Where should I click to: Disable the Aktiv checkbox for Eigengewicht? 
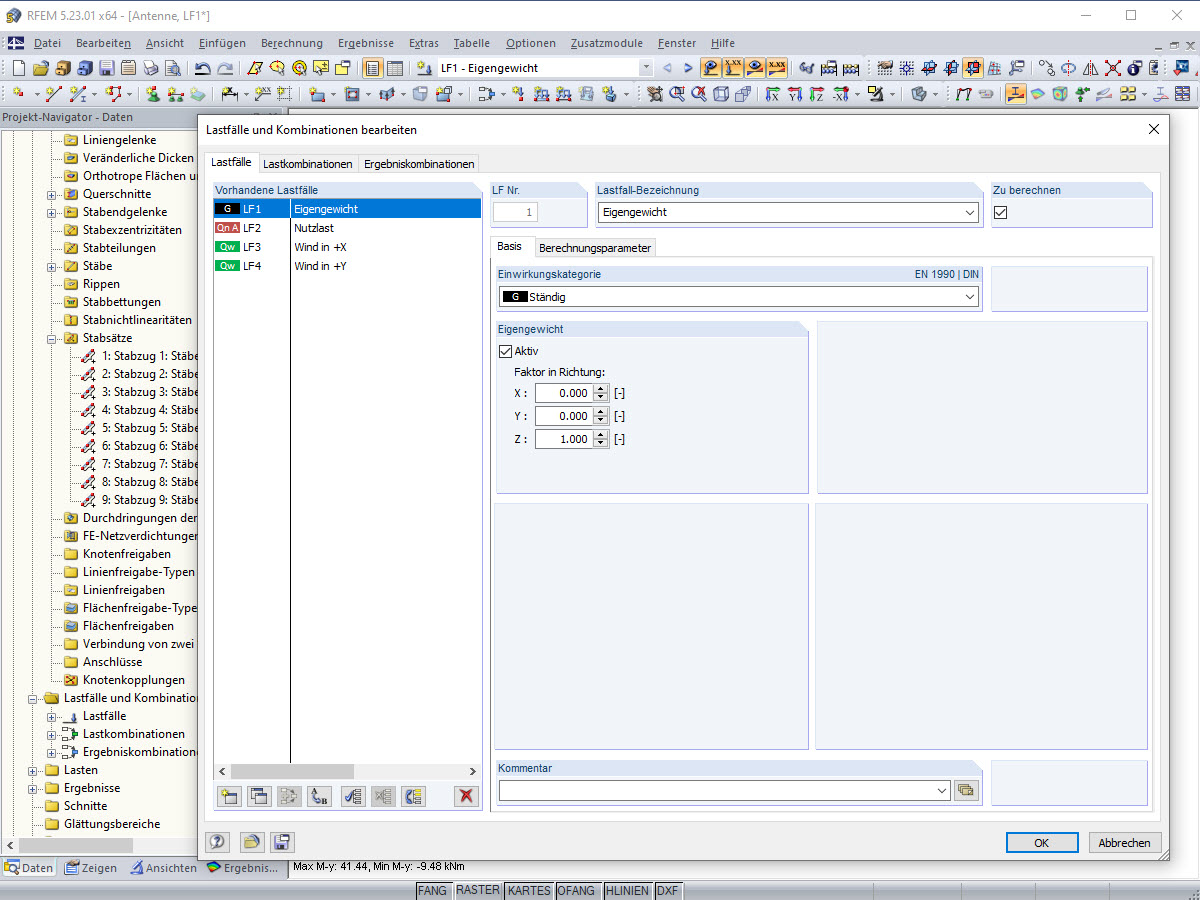pos(506,351)
